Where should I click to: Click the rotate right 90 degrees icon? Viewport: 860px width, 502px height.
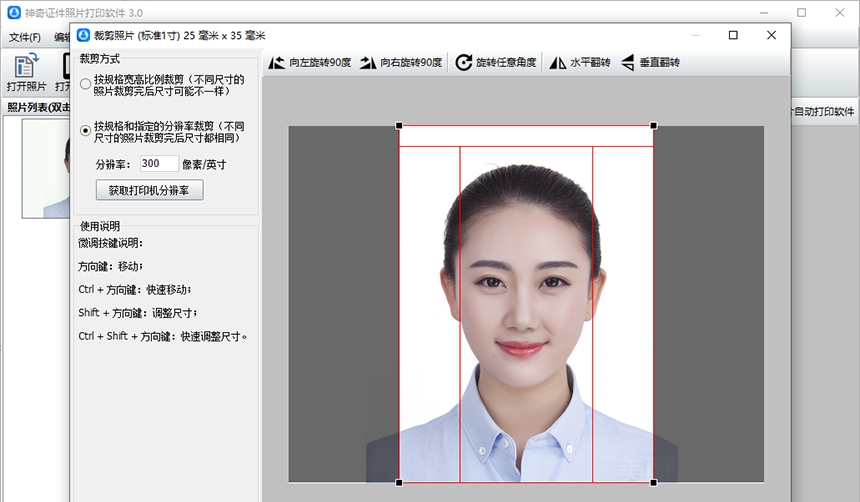coord(368,62)
